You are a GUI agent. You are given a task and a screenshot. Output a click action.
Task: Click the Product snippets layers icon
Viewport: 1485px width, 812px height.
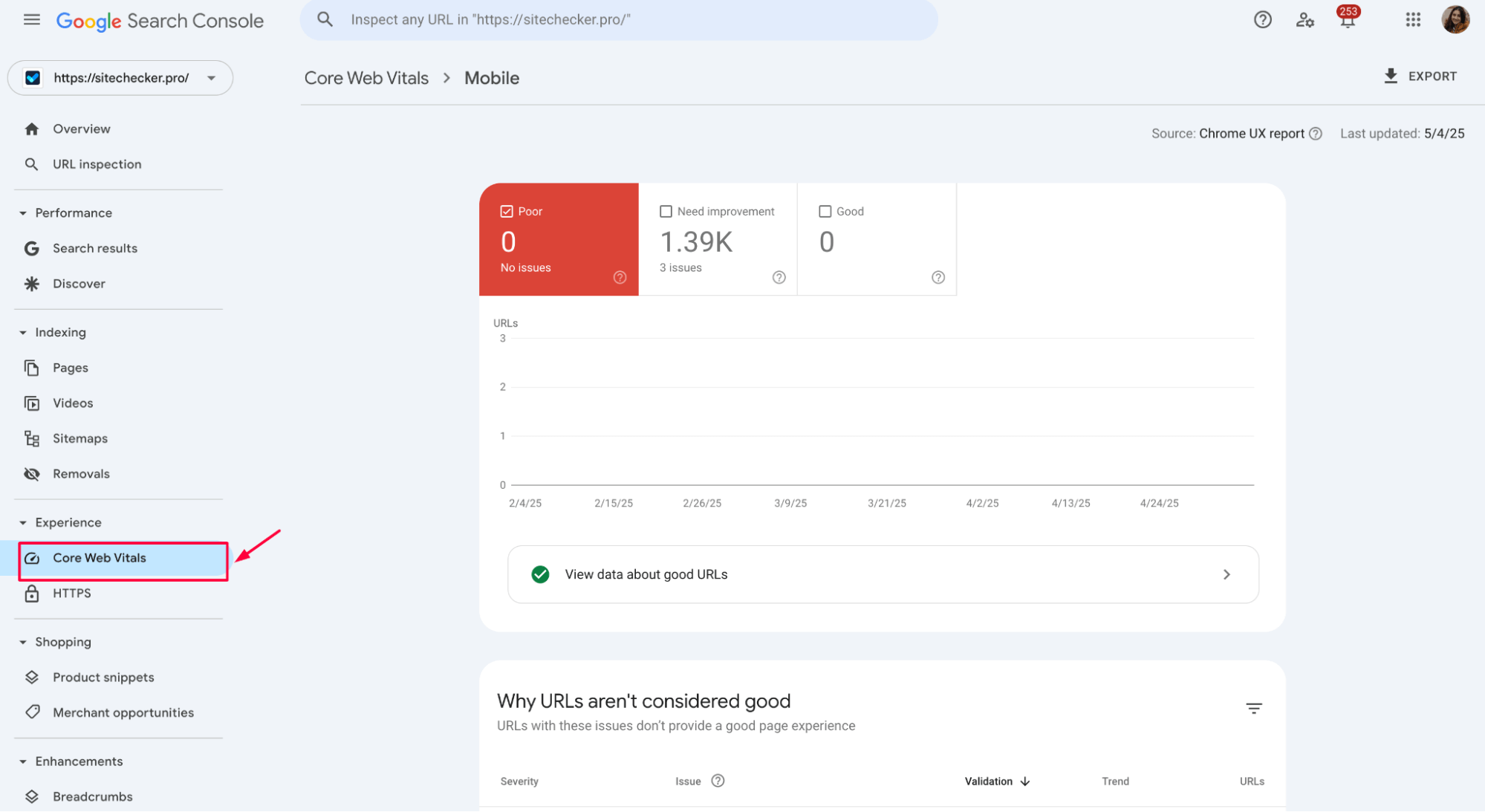[x=31, y=678]
